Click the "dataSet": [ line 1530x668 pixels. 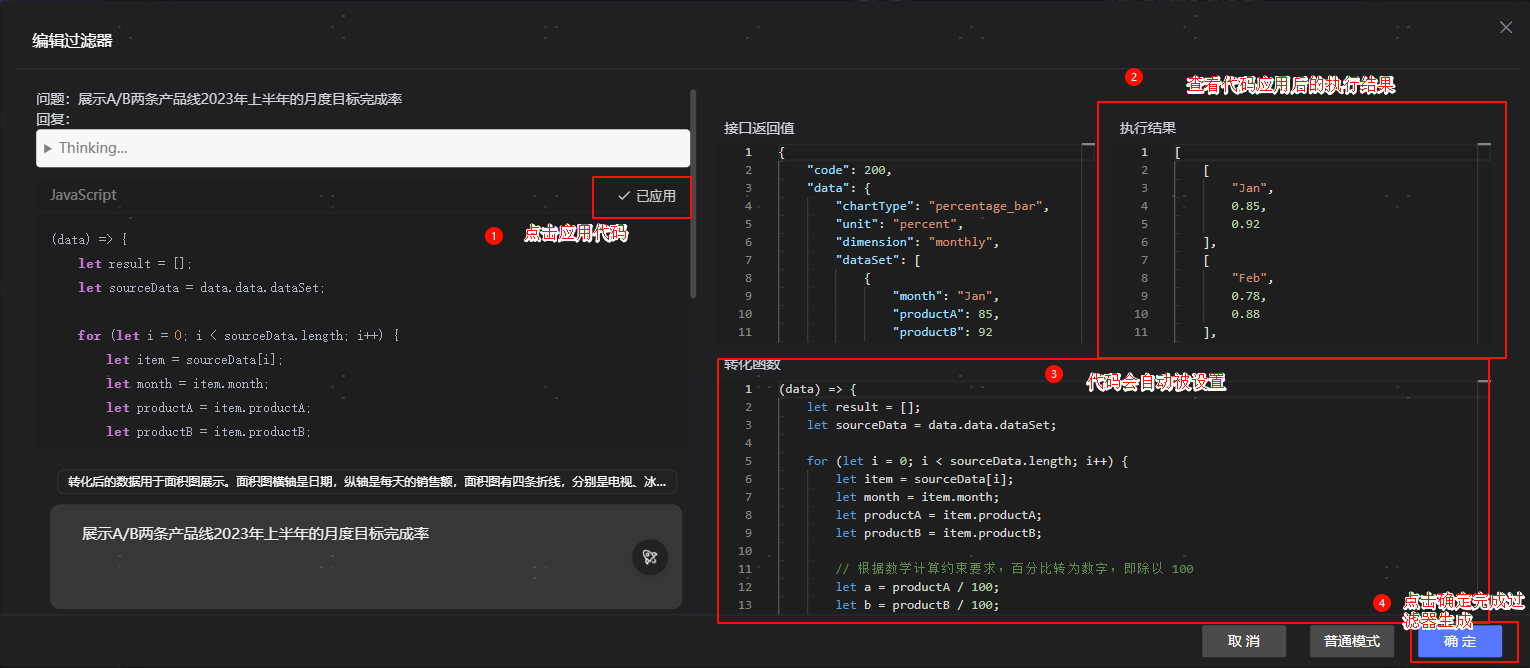pos(877,260)
